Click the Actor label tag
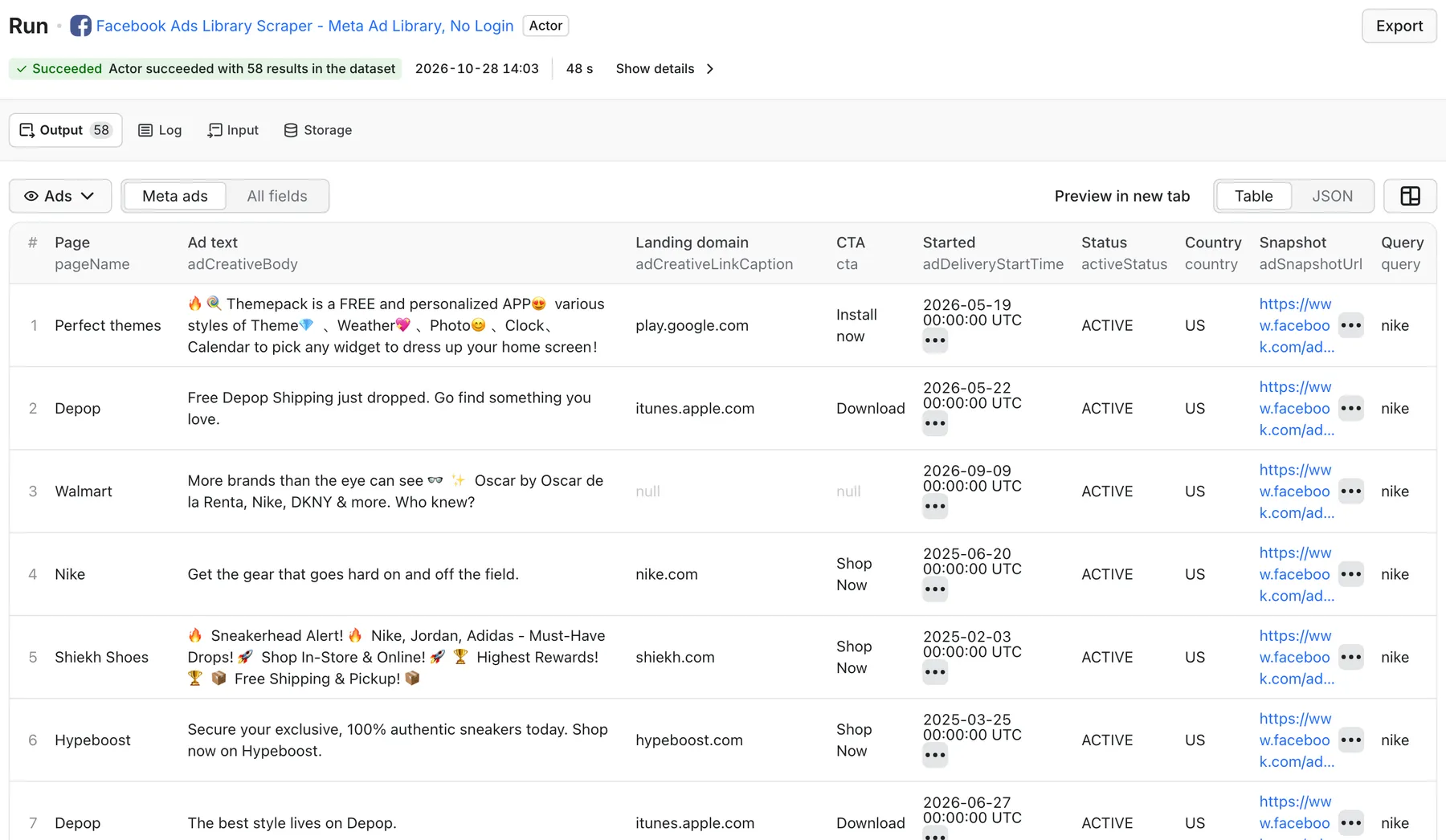 pos(545,26)
